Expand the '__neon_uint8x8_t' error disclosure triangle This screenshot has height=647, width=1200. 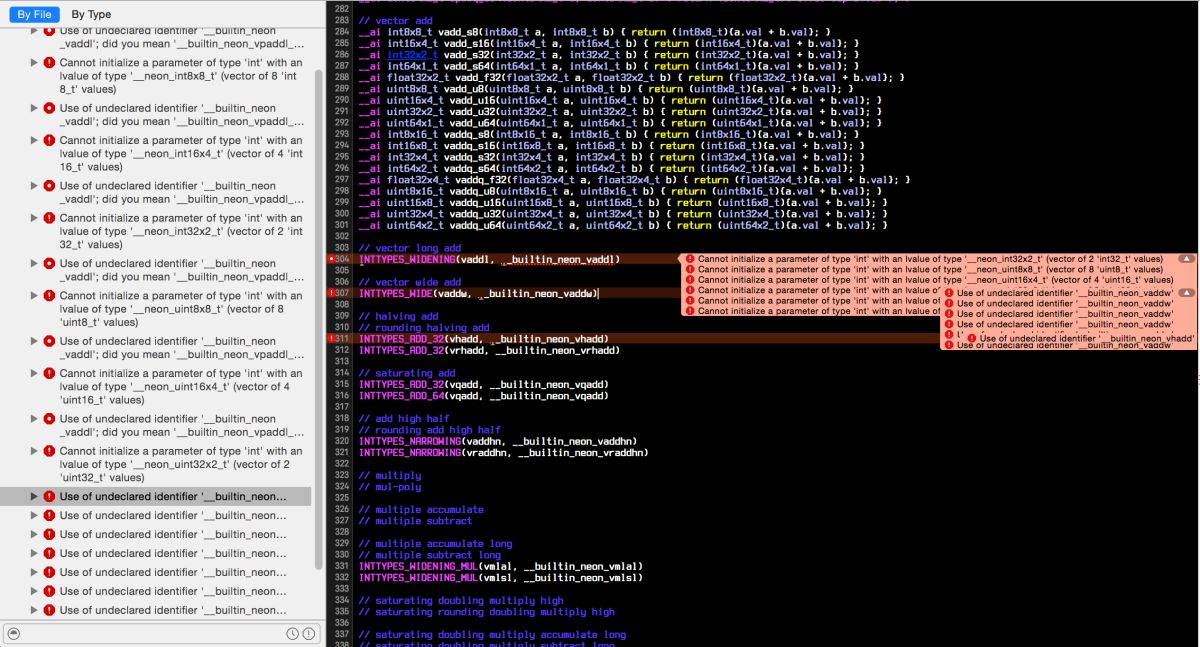click(x=35, y=296)
